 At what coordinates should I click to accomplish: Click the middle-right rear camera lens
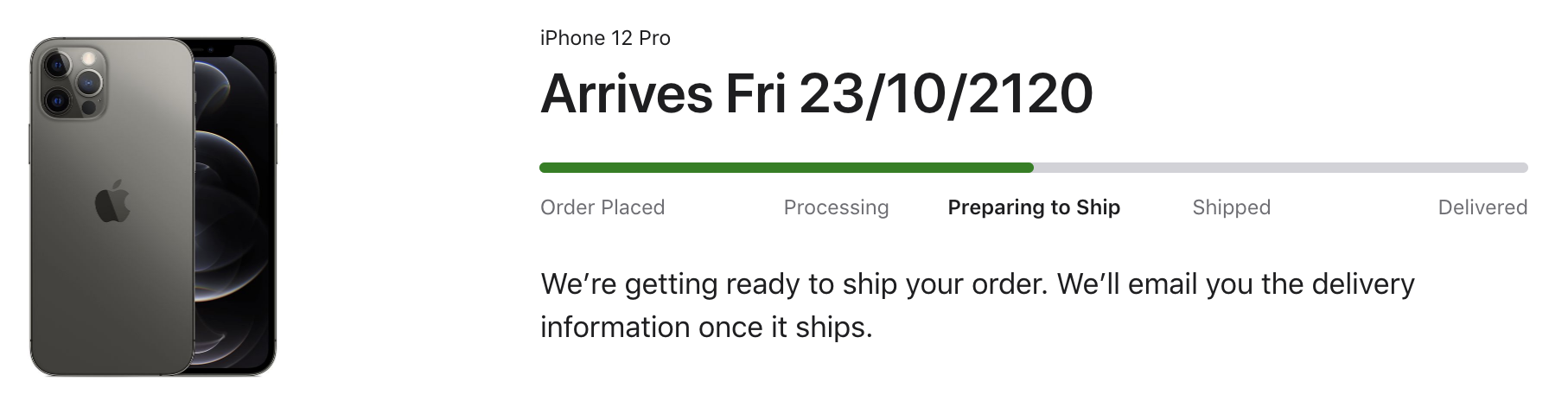tap(88, 83)
